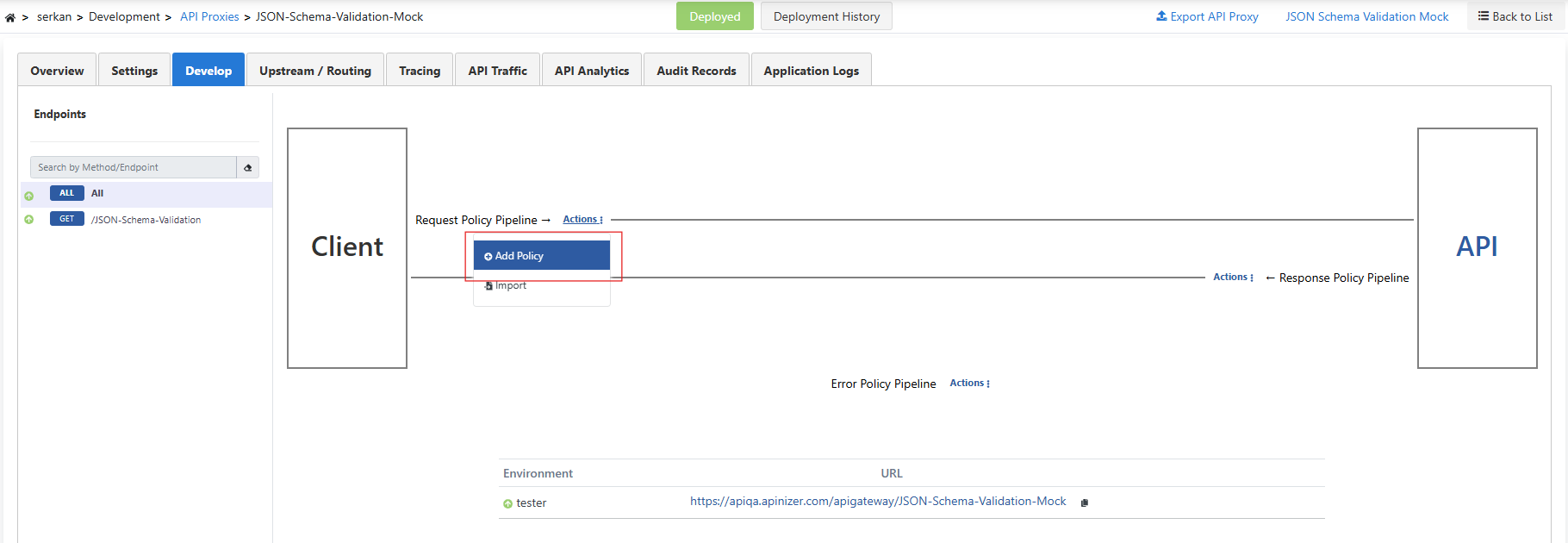1568x543 pixels.
Task: Open the Upstream / Routing tab
Action: click(x=314, y=71)
